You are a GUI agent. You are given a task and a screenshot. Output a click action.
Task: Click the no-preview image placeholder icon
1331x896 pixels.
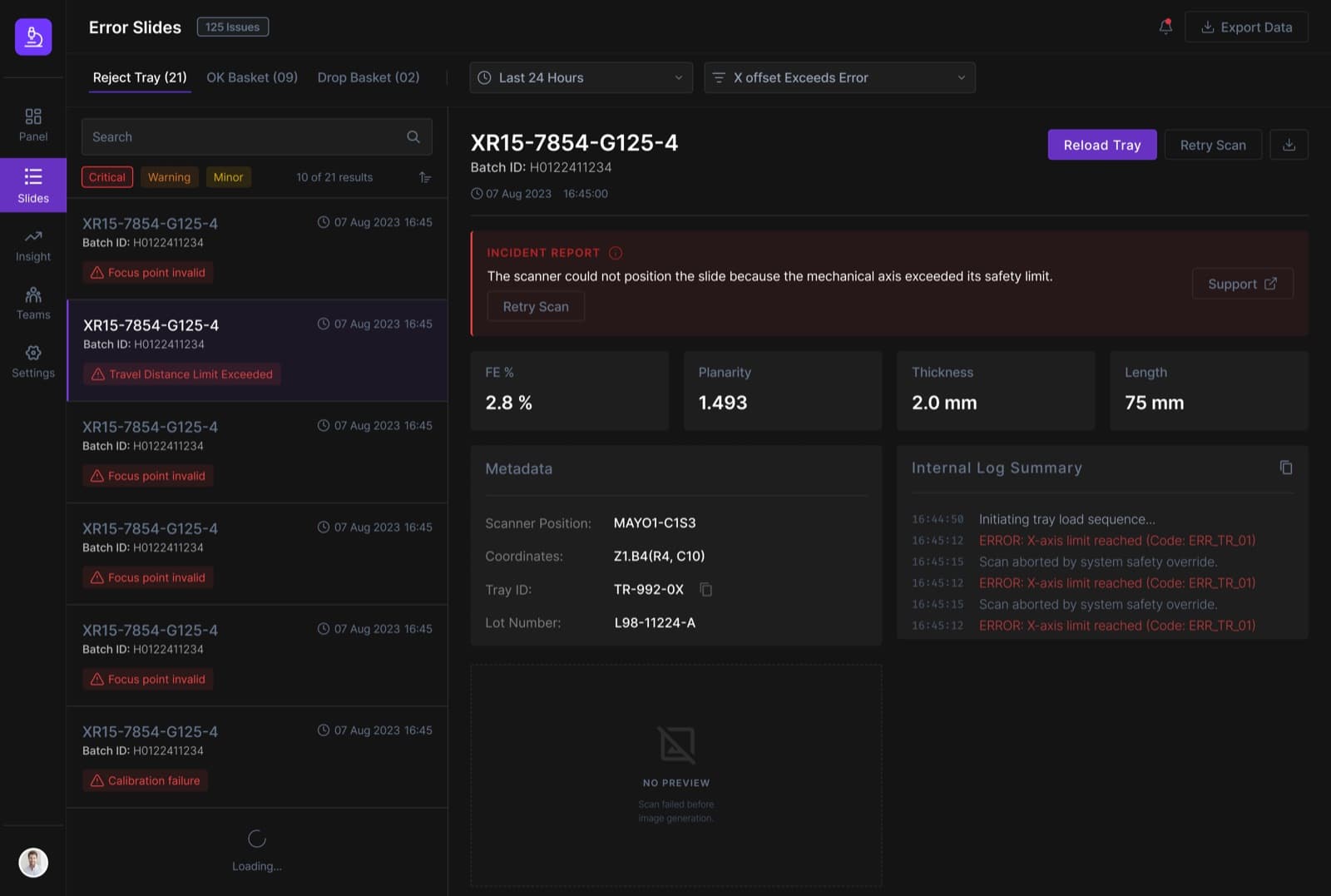pyautogui.click(x=676, y=745)
